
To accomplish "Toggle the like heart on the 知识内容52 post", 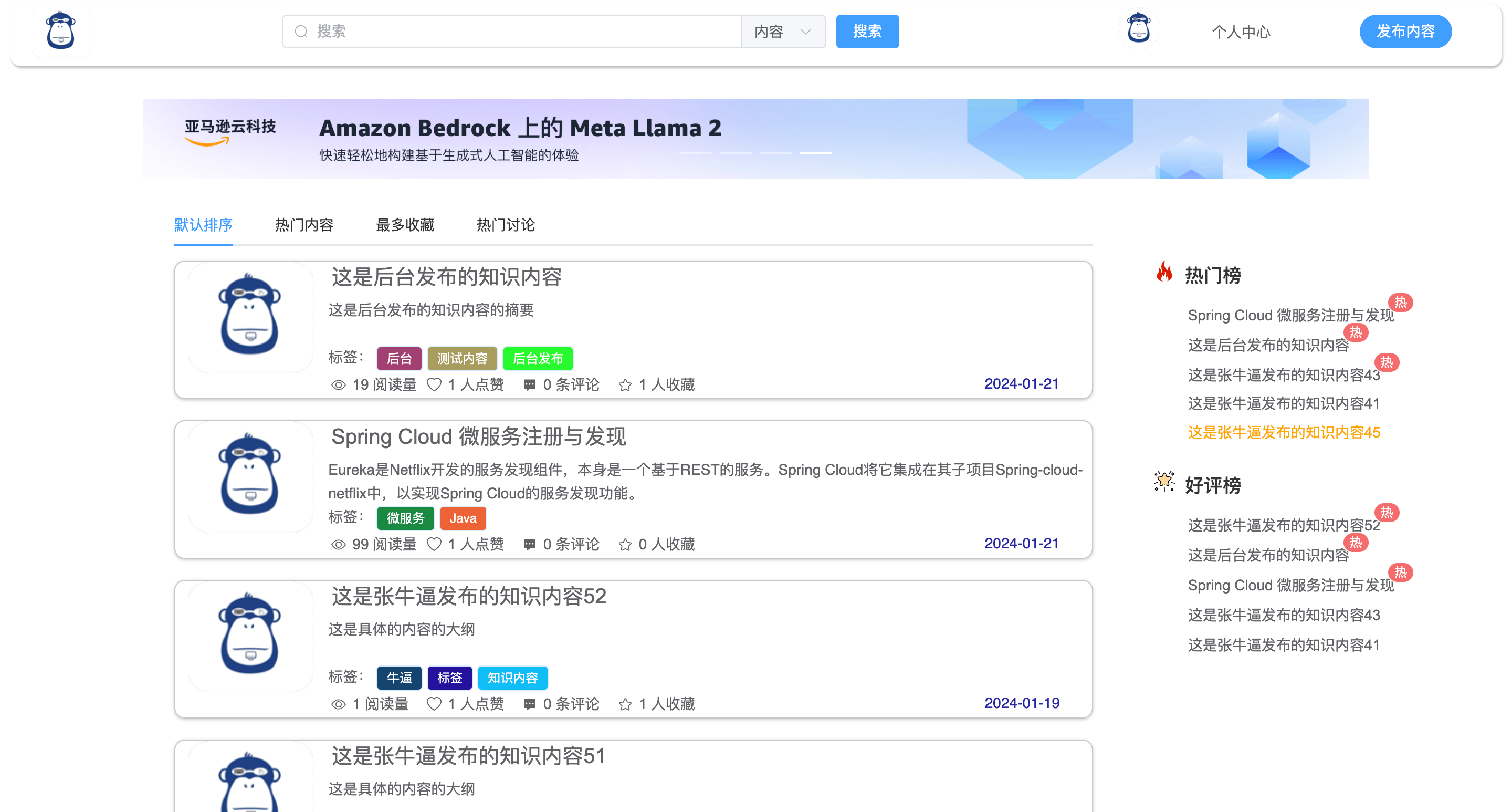I will [434, 704].
